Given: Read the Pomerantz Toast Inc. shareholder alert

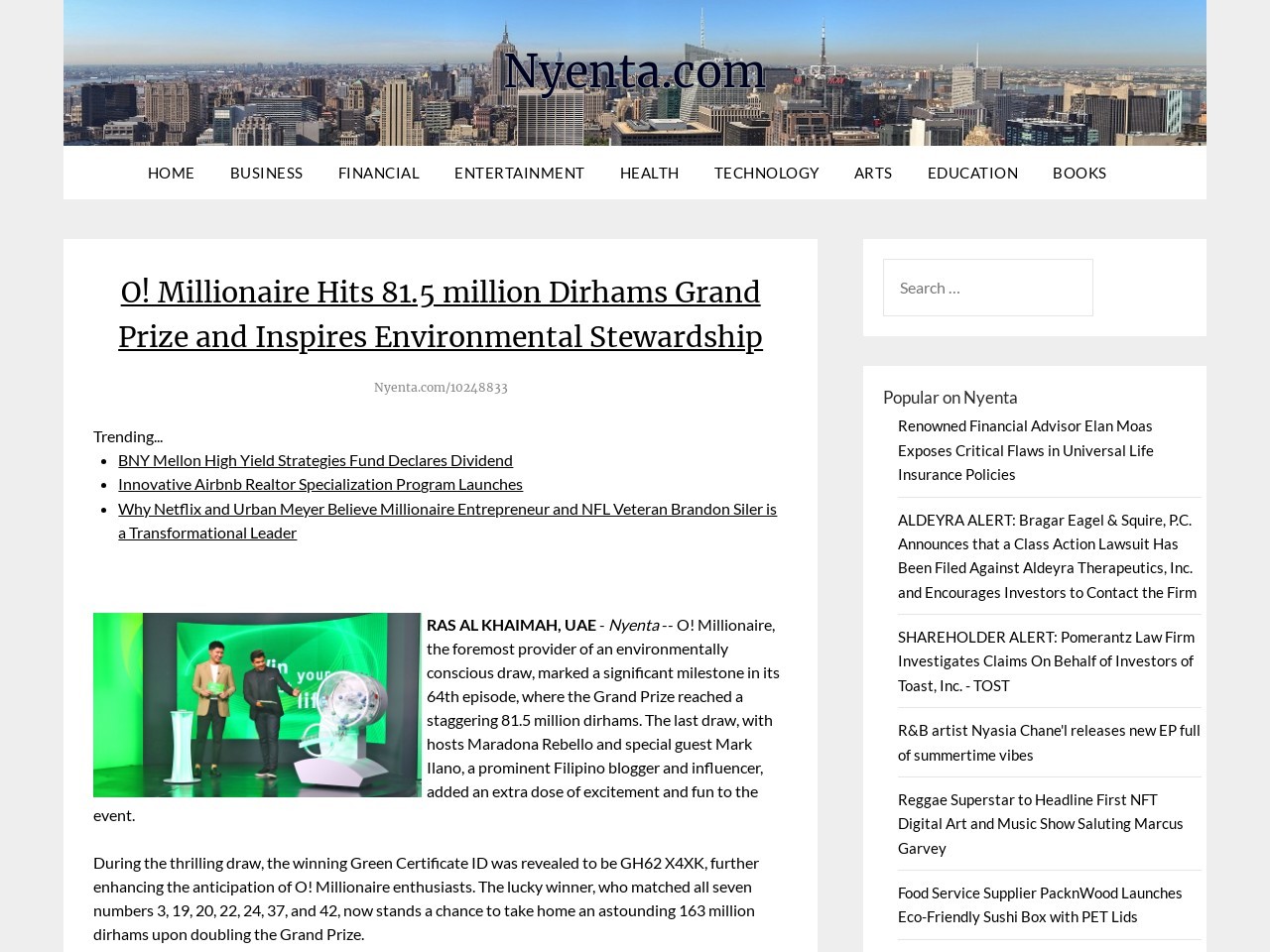Looking at the screenshot, I should click(x=1046, y=660).
